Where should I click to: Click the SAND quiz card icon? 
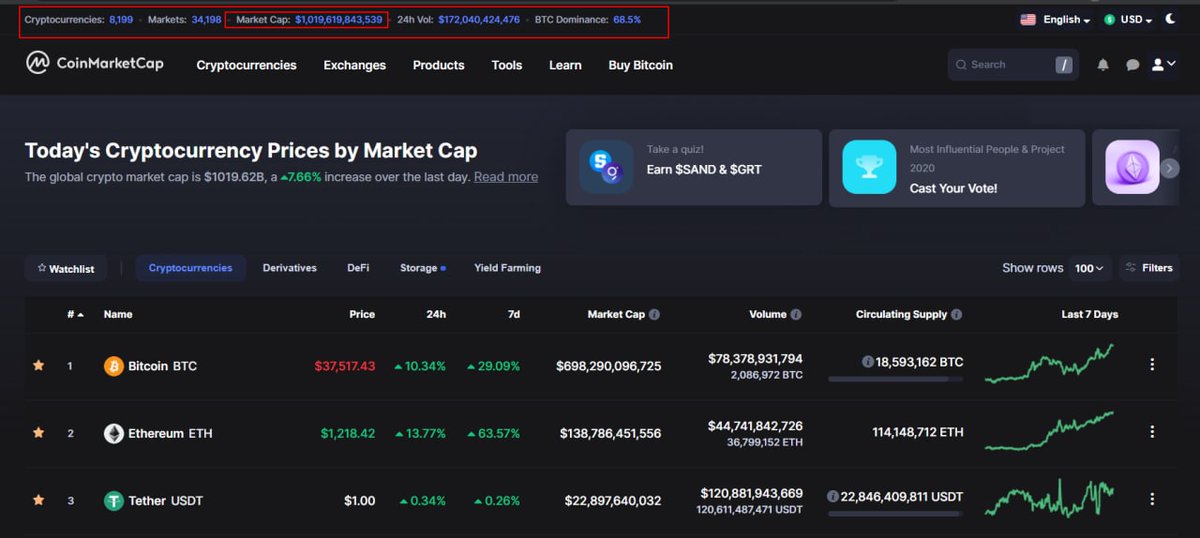click(606, 167)
